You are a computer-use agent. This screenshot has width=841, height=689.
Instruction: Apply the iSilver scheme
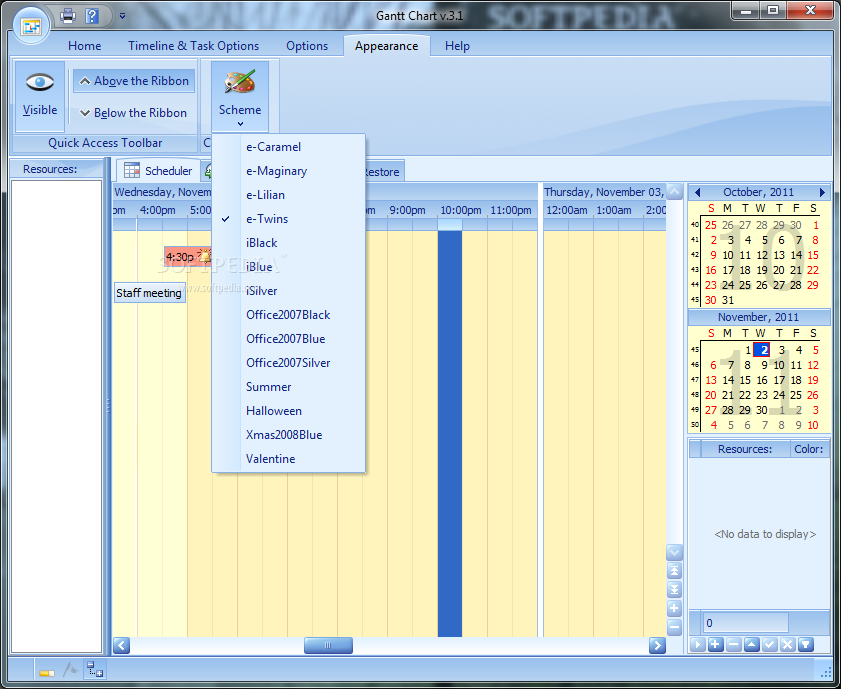point(289,291)
